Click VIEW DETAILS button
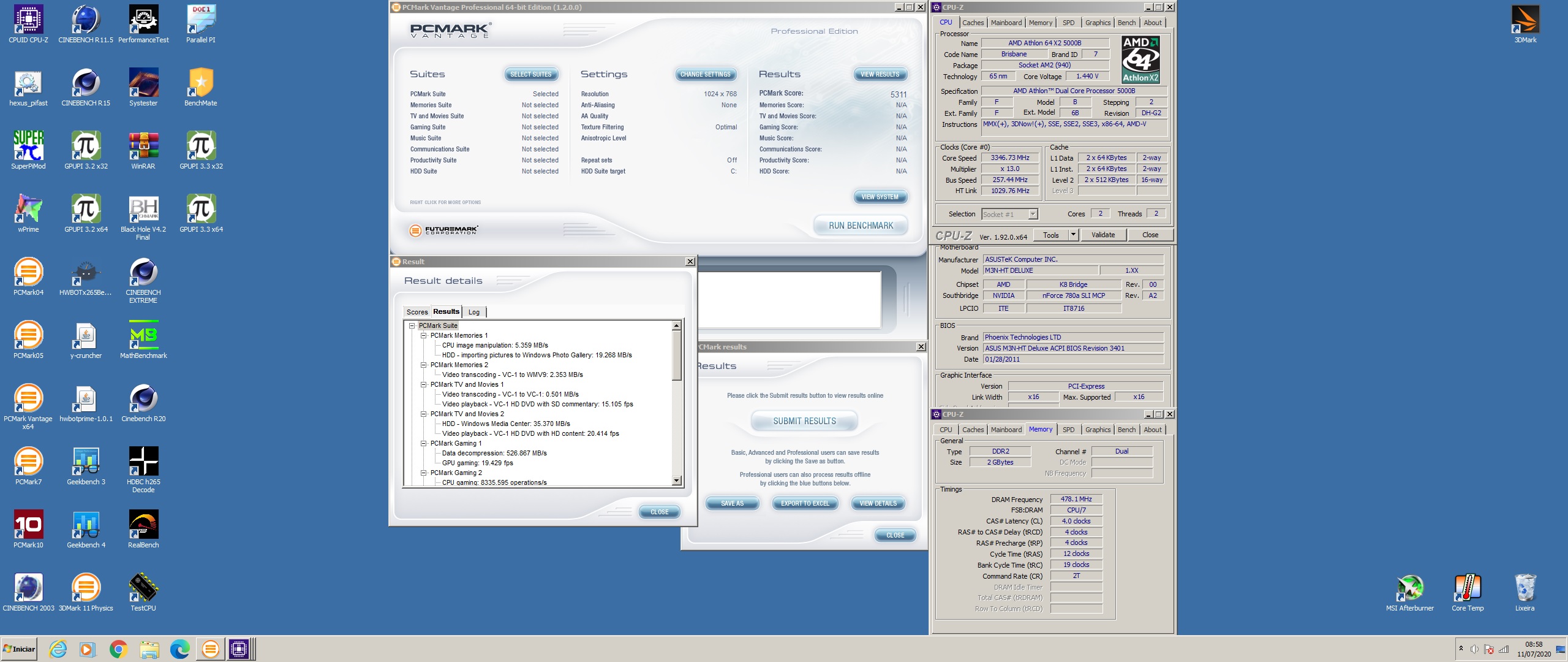This screenshot has height=662, width=1568. 878,504
